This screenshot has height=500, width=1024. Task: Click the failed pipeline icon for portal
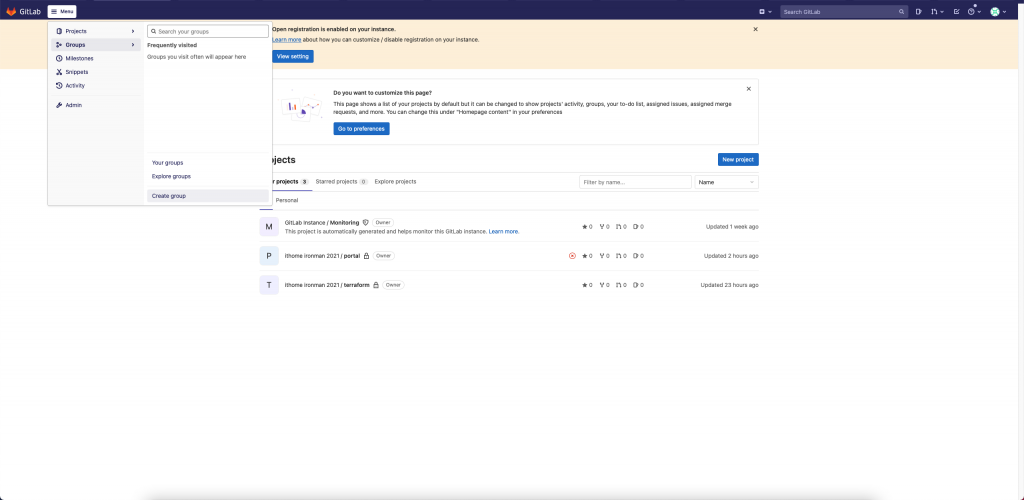click(572, 256)
